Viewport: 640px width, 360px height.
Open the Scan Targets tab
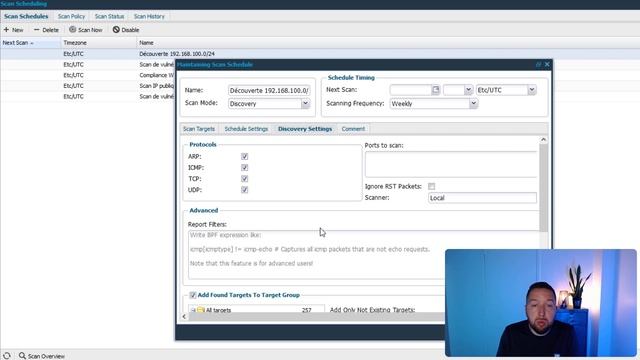(199, 129)
